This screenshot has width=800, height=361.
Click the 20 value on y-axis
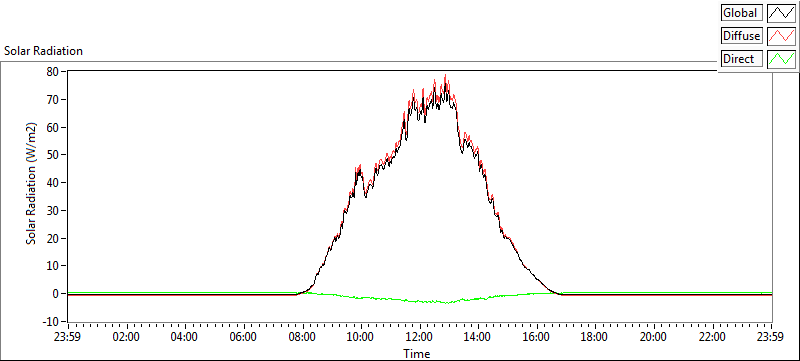tap(52, 238)
